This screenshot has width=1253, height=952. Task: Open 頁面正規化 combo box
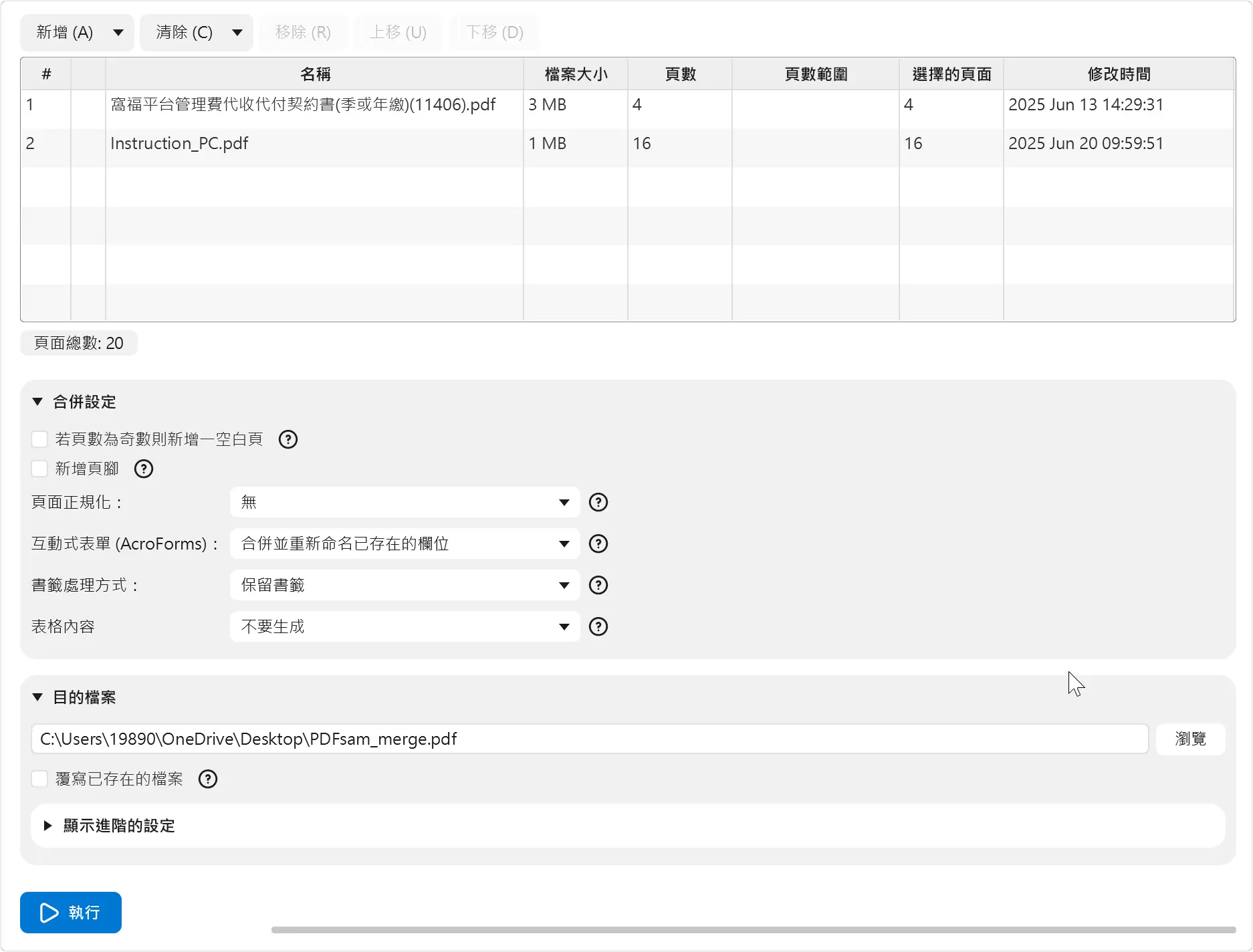[x=405, y=502]
